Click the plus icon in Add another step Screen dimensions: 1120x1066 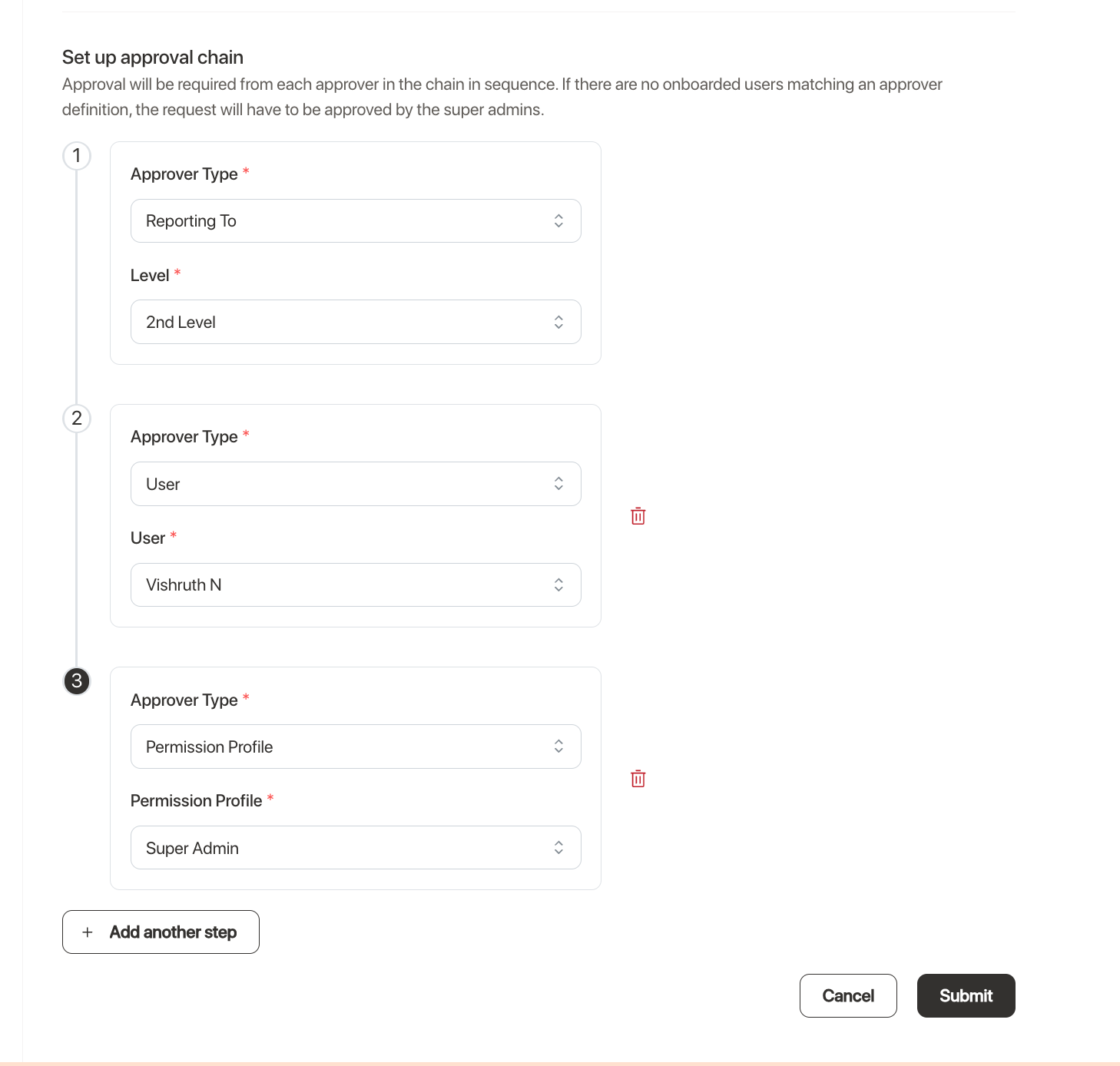point(88,932)
